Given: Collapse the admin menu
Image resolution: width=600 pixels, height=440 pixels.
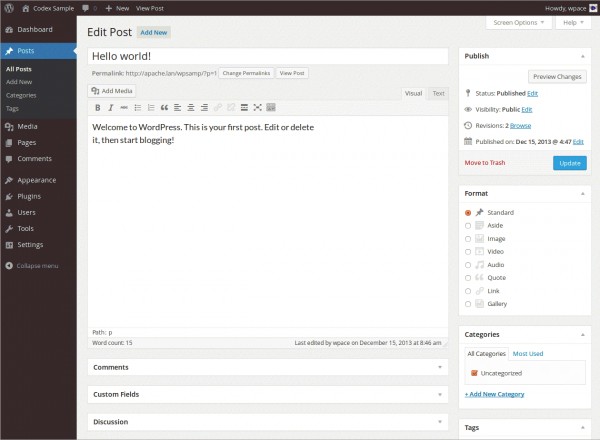Looking at the screenshot, I should 32,266.
